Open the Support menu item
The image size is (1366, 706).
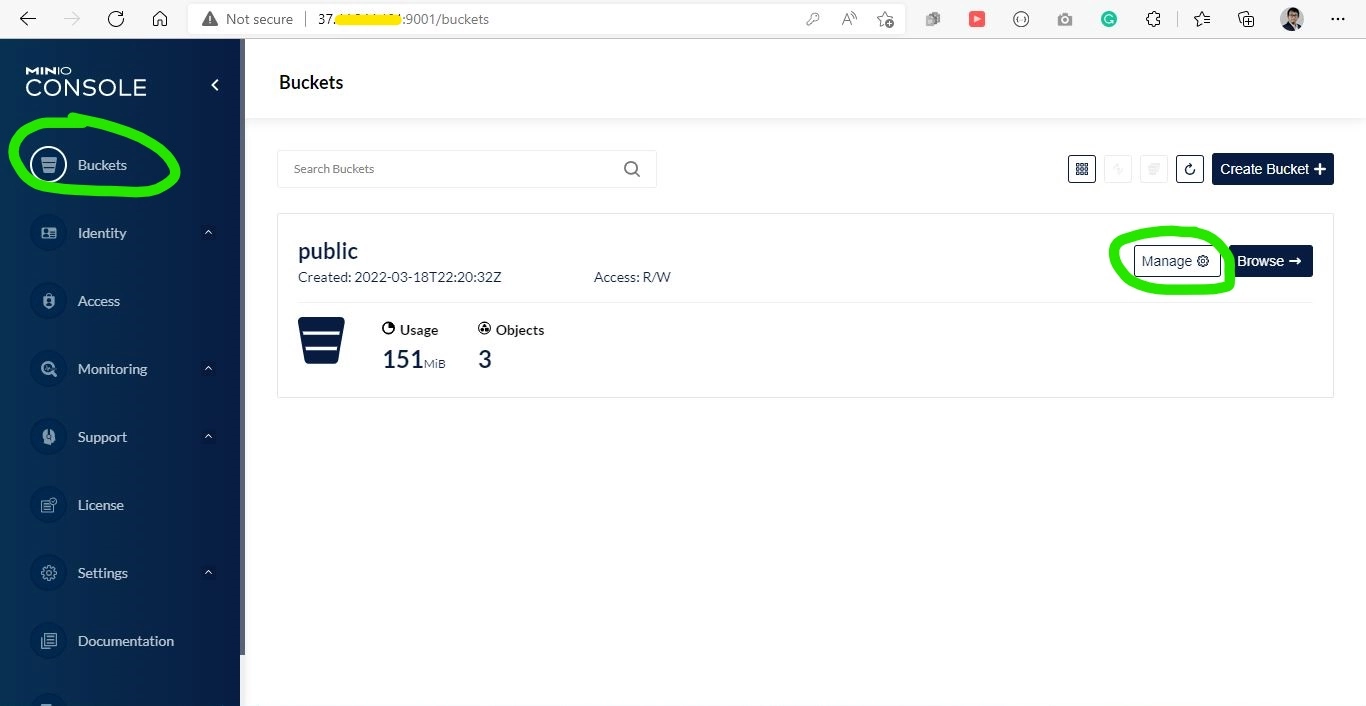(x=102, y=437)
